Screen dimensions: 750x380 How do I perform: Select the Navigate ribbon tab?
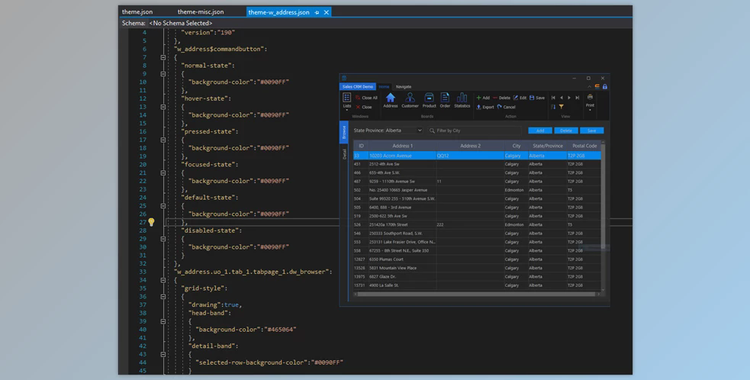[404, 87]
